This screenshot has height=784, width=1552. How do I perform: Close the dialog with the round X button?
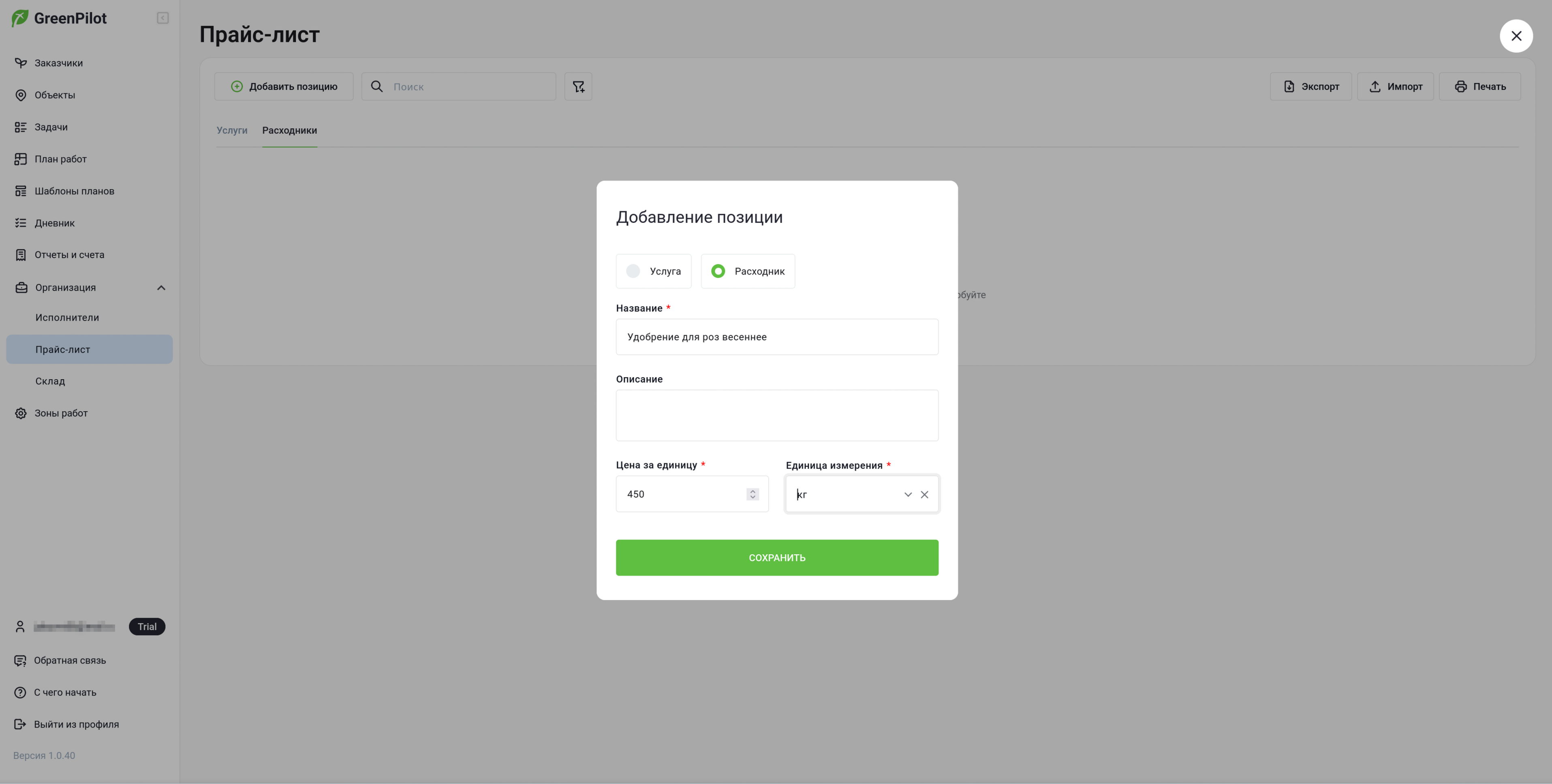[1516, 36]
